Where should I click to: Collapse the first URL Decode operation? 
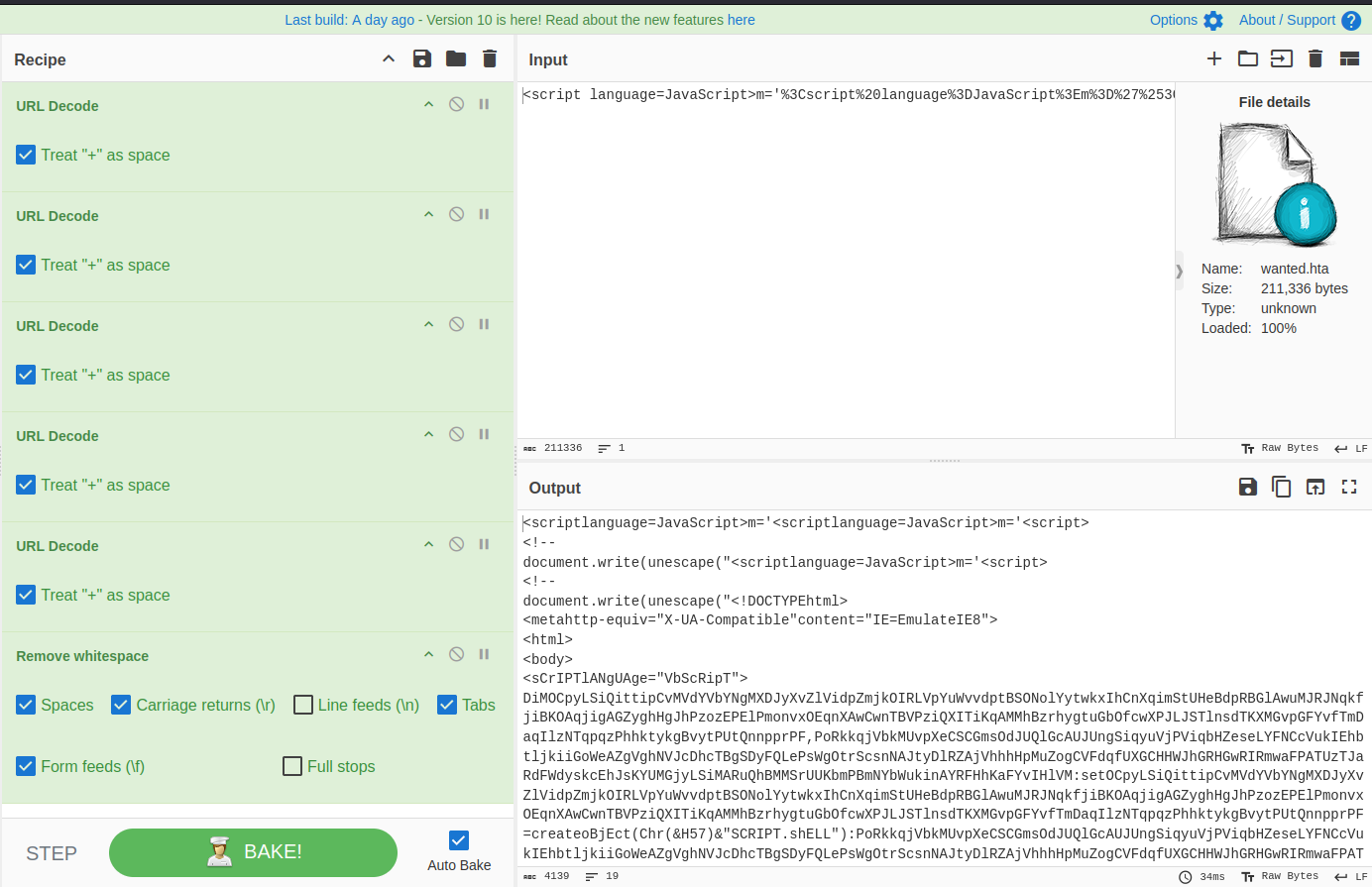point(428,104)
